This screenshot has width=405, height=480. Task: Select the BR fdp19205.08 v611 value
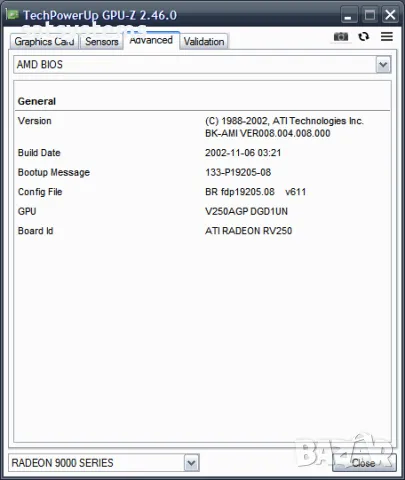click(x=256, y=192)
